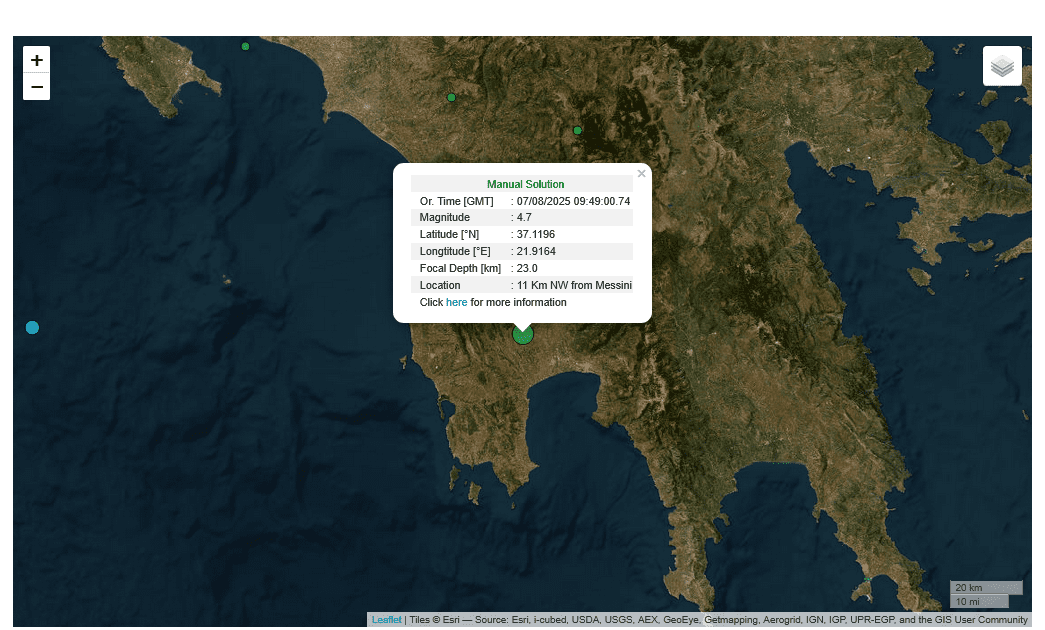Open the map layers control
Screen dimensions: 1045x630
pyautogui.click(x=1002, y=66)
